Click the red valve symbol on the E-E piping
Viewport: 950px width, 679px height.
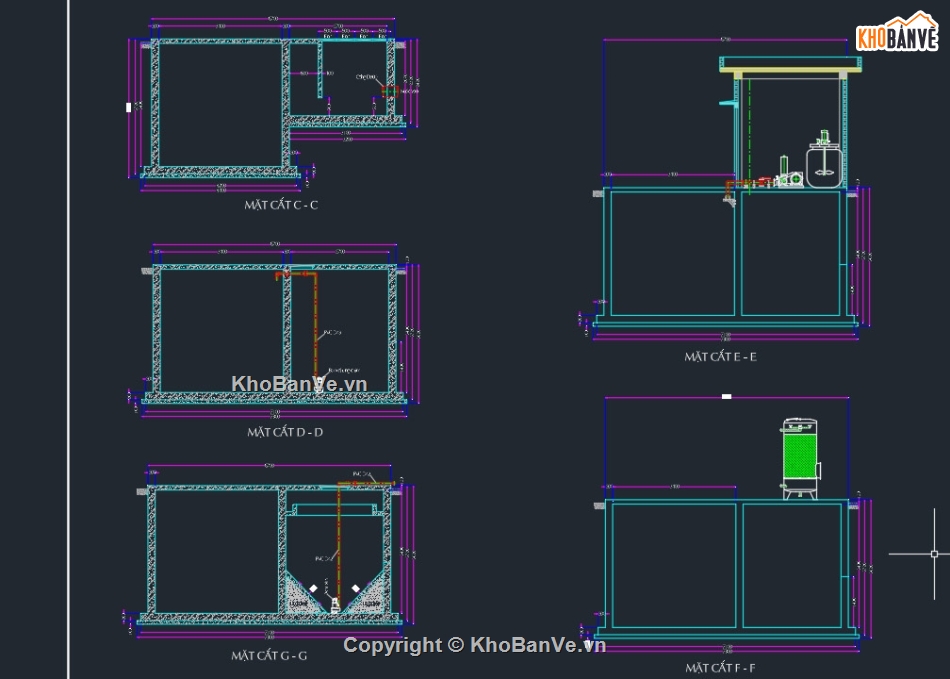coord(763,180)
